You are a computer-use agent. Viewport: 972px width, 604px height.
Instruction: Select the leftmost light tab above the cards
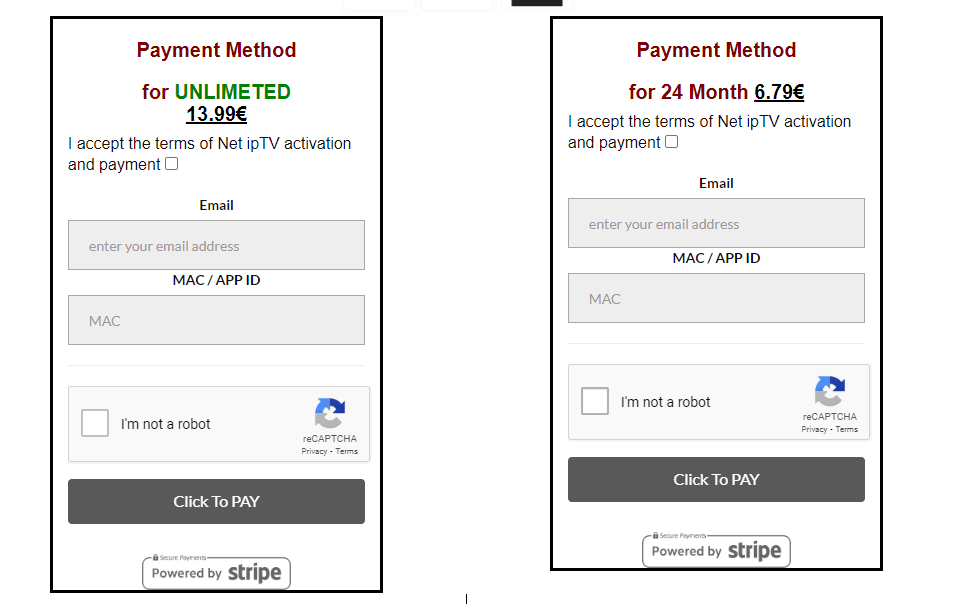[x=378, y=2]
